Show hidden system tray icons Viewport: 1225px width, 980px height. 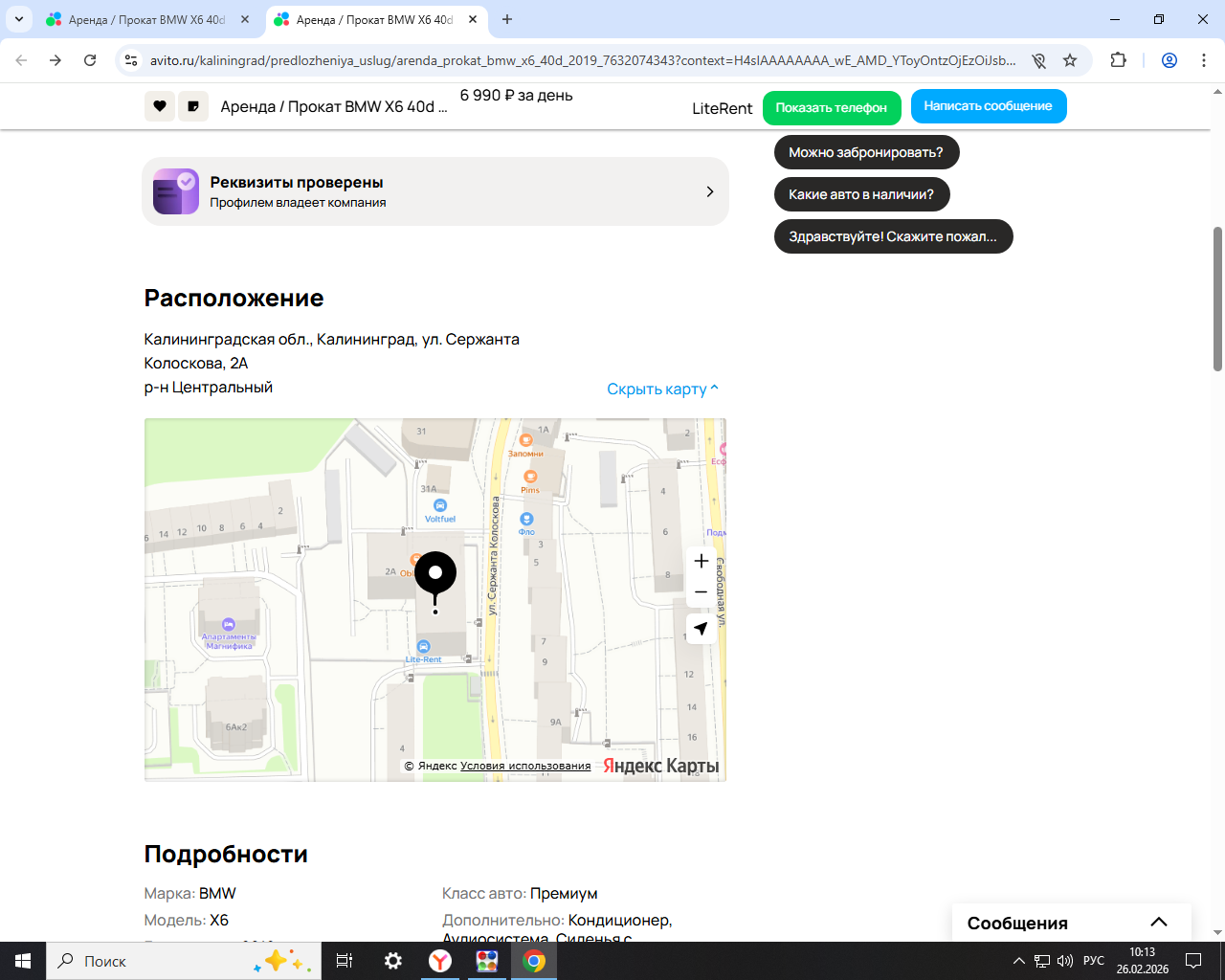[1018, 961]
